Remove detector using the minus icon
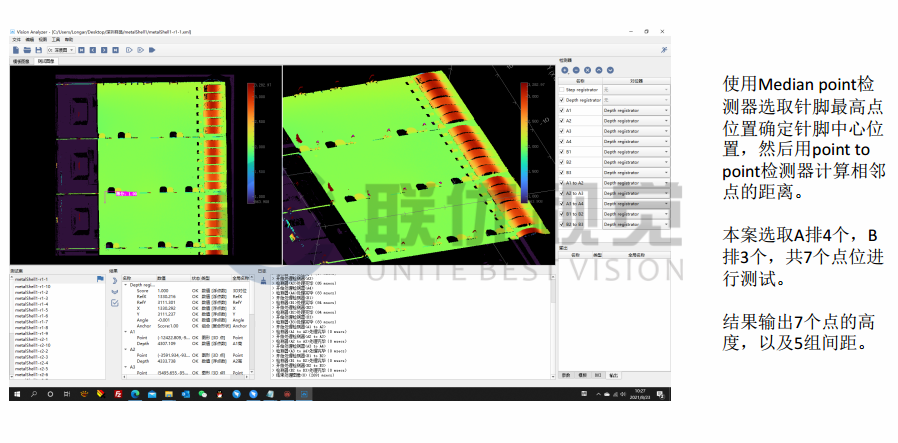This screenshot has height=443, width=898. [576, 70]
